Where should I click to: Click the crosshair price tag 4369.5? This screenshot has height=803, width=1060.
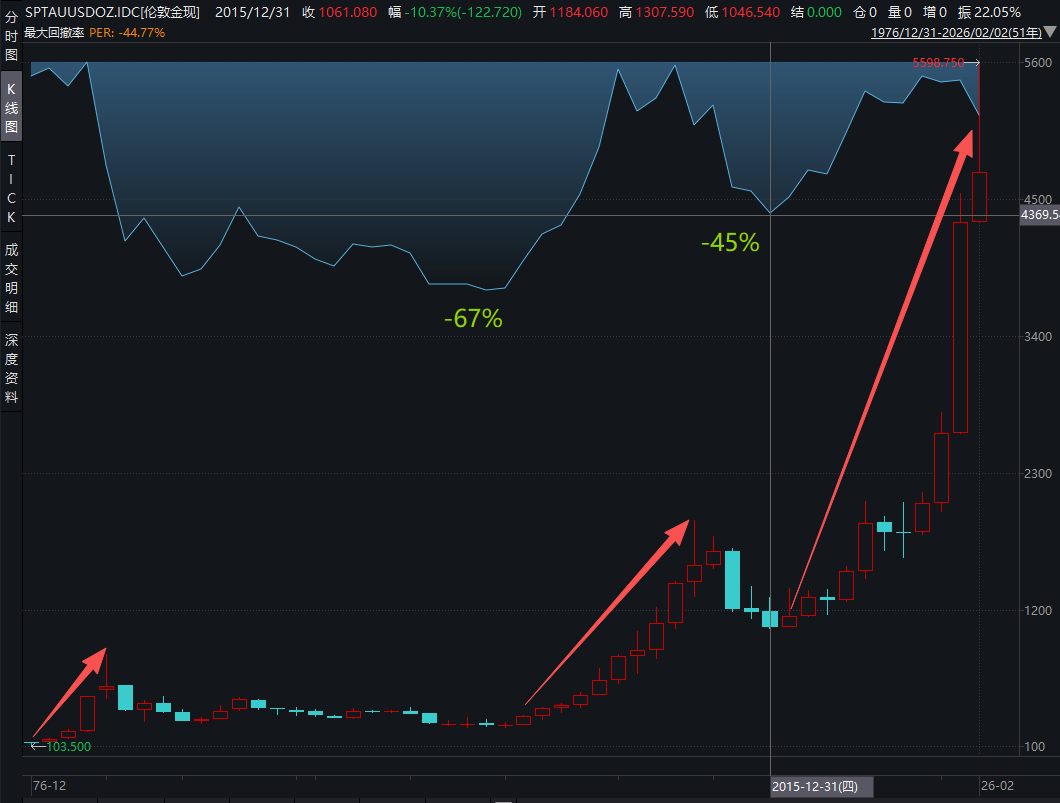point(1040,215)
